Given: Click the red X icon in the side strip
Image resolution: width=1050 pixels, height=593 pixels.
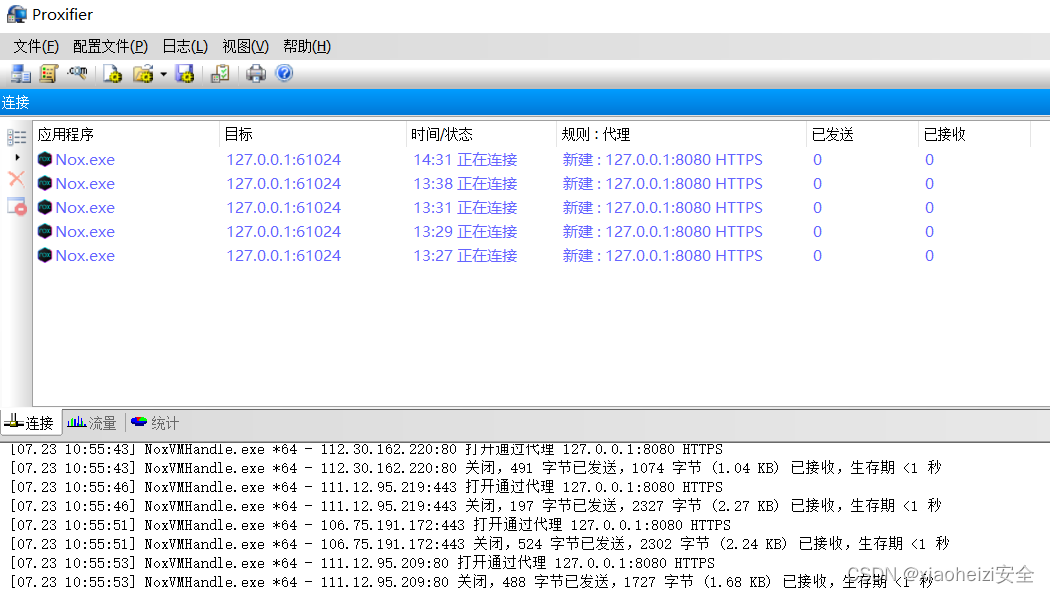Looking at the screenshot, I should coord(17,179).
